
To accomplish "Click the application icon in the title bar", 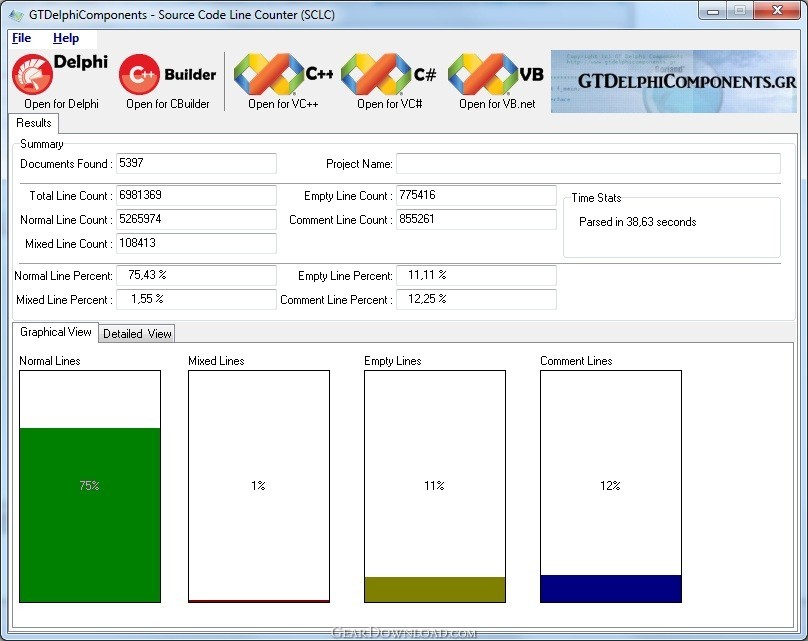I will click(x=16, y=14).
